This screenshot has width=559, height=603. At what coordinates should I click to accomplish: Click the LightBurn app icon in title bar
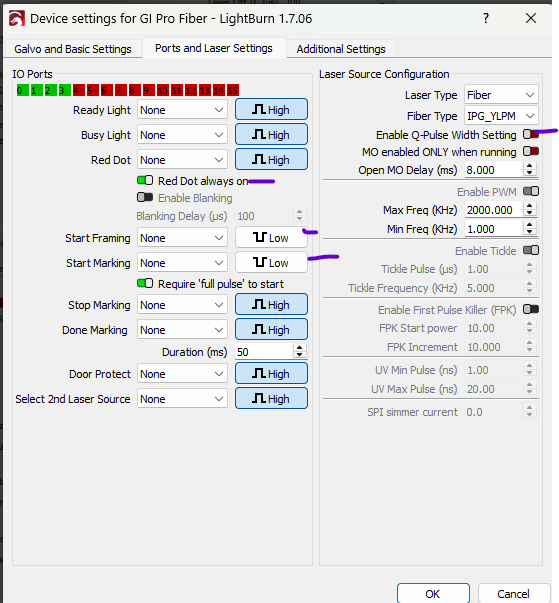(17, 18)
